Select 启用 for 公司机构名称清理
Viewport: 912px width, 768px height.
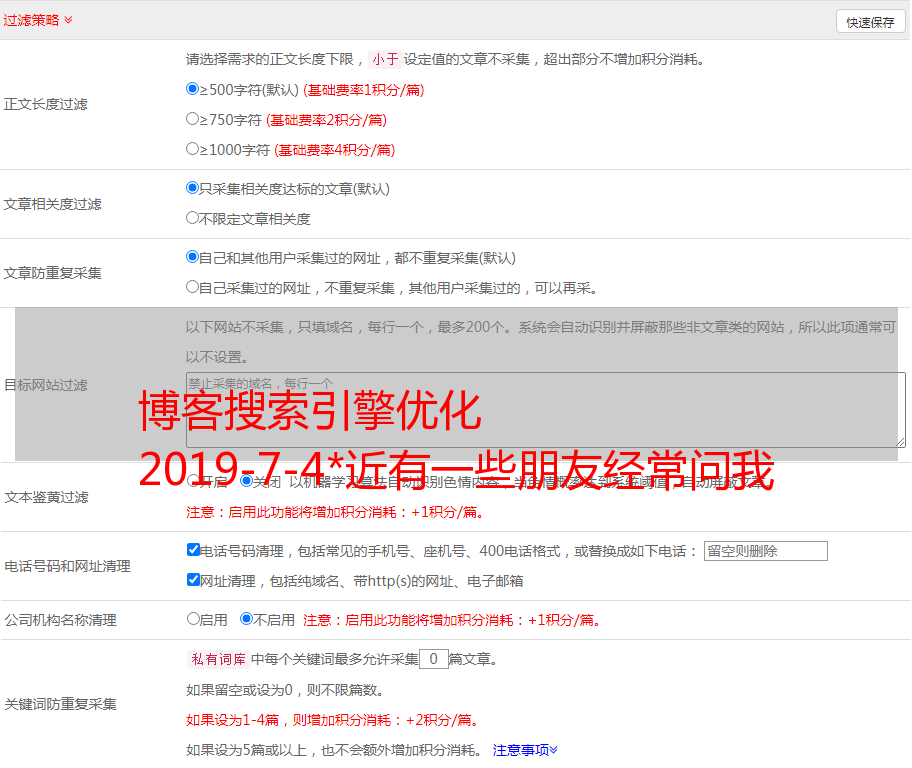tap(193, 619)
